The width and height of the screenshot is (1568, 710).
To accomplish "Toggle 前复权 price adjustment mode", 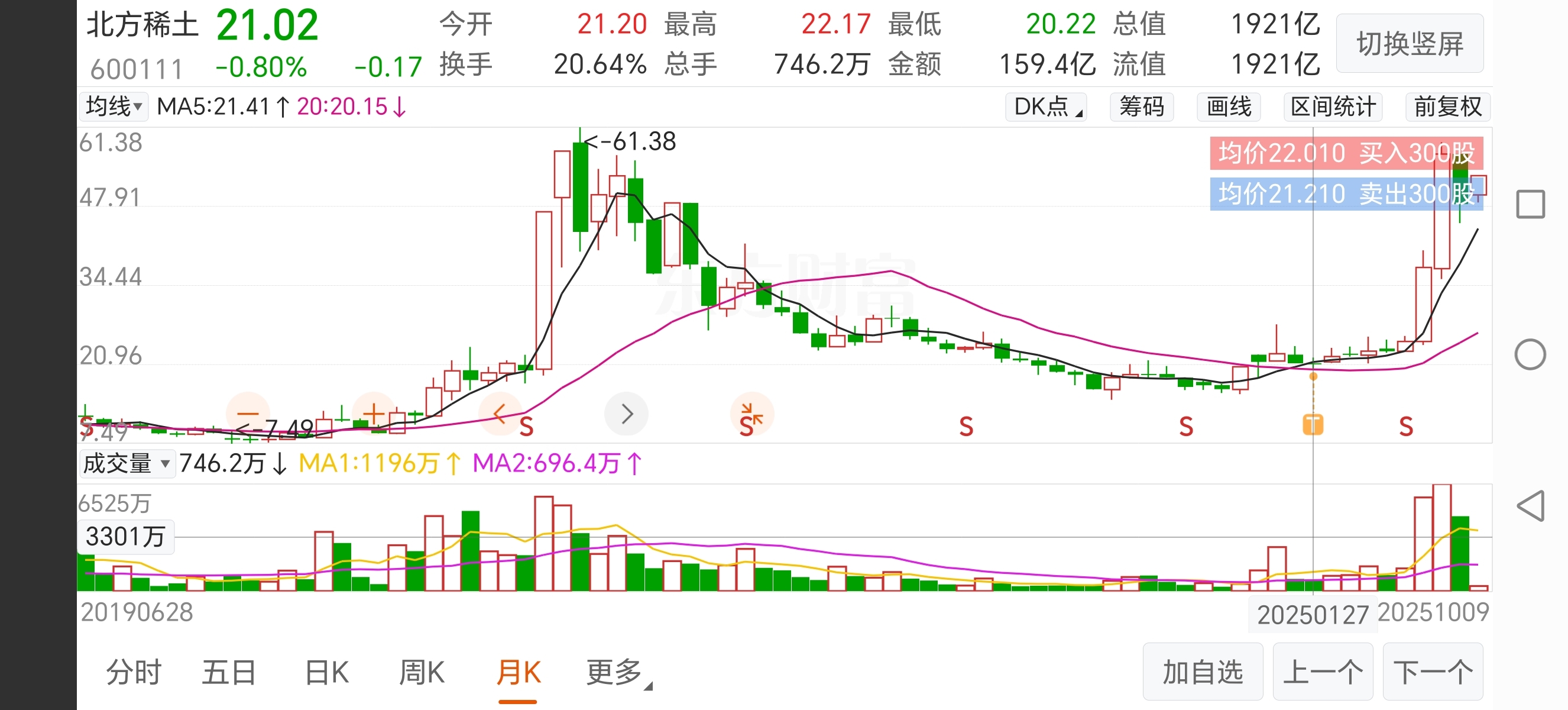I will click(x=1447, y=106).
